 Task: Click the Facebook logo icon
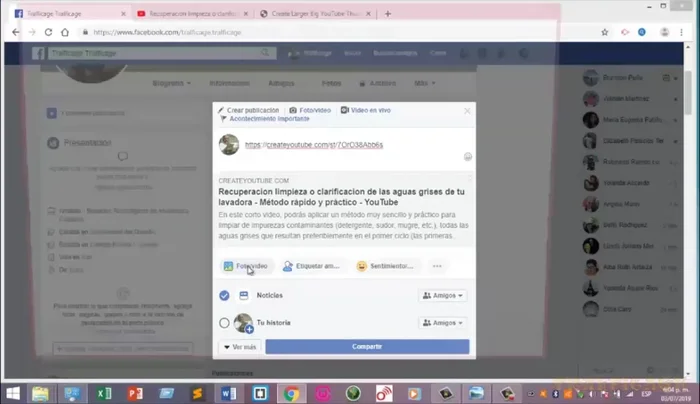(x=38, y=53)
